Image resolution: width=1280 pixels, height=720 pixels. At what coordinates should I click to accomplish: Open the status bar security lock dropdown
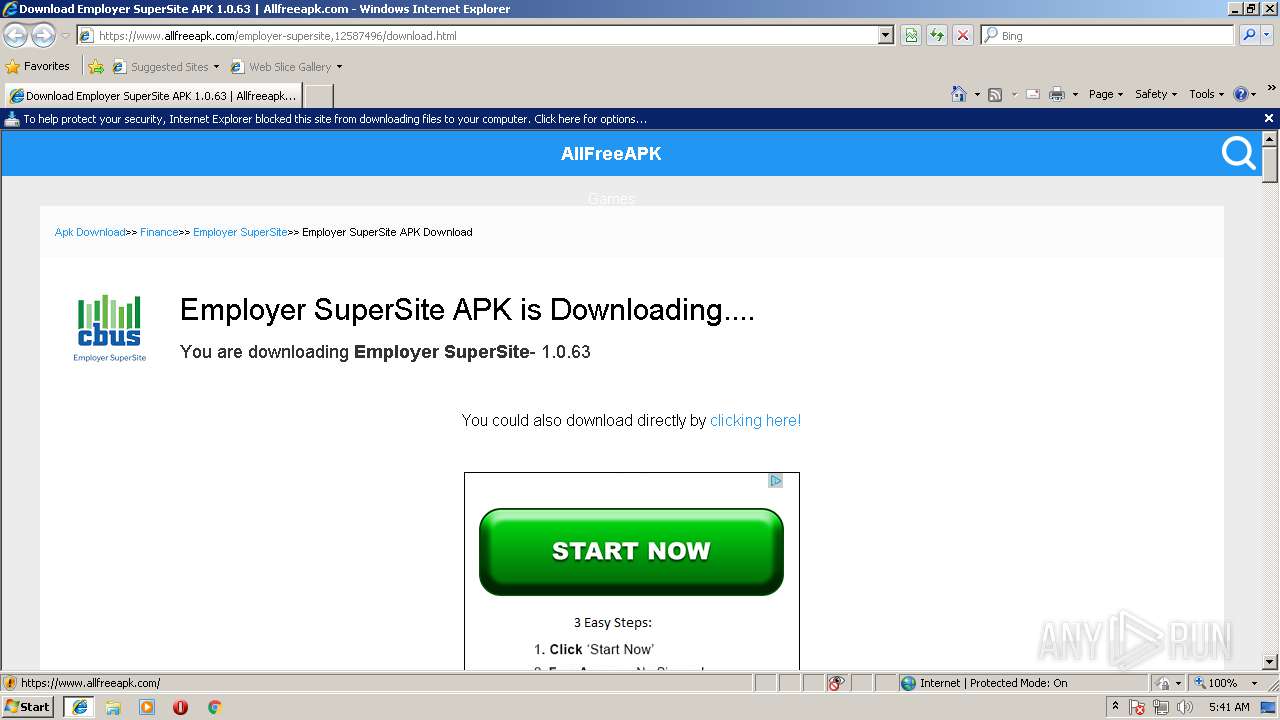1168,683
